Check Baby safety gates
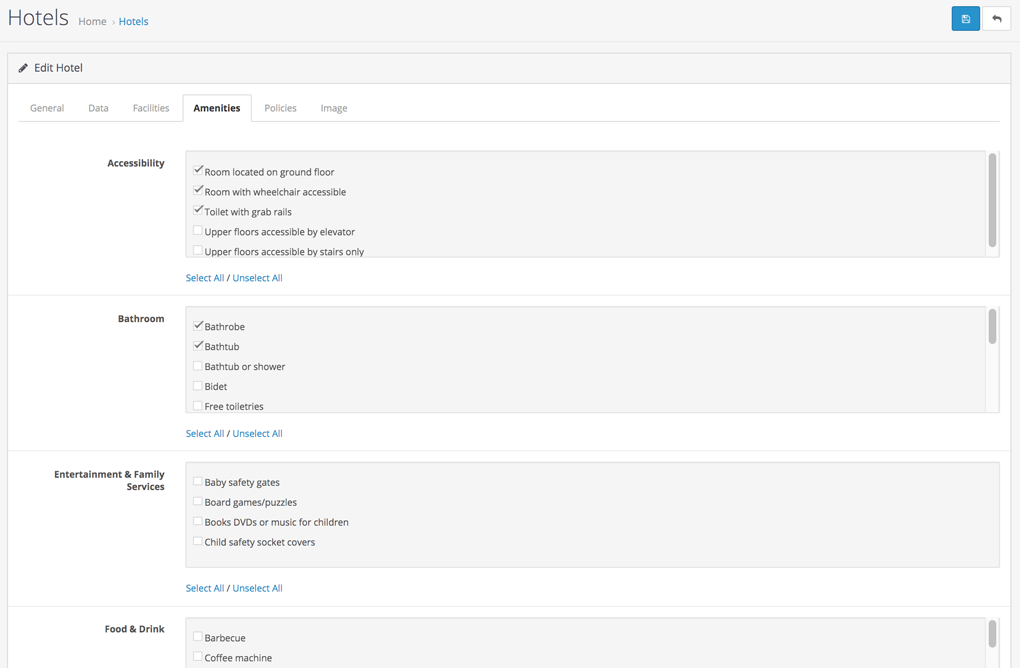This screenshot has height=668, width=1020. click(x=198, y=481)
